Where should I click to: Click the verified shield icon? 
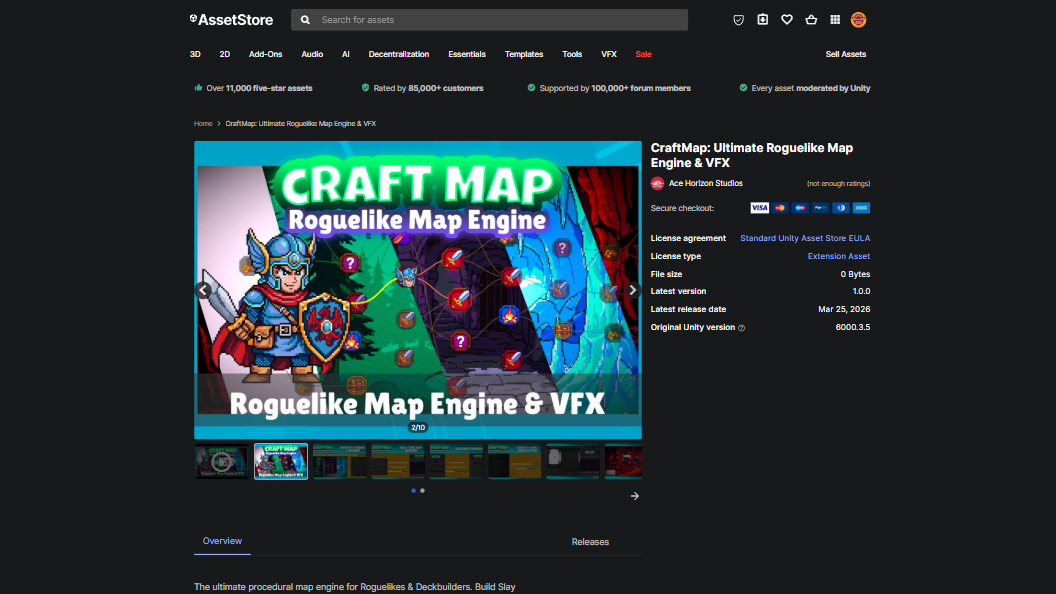[x=738, y=19]
